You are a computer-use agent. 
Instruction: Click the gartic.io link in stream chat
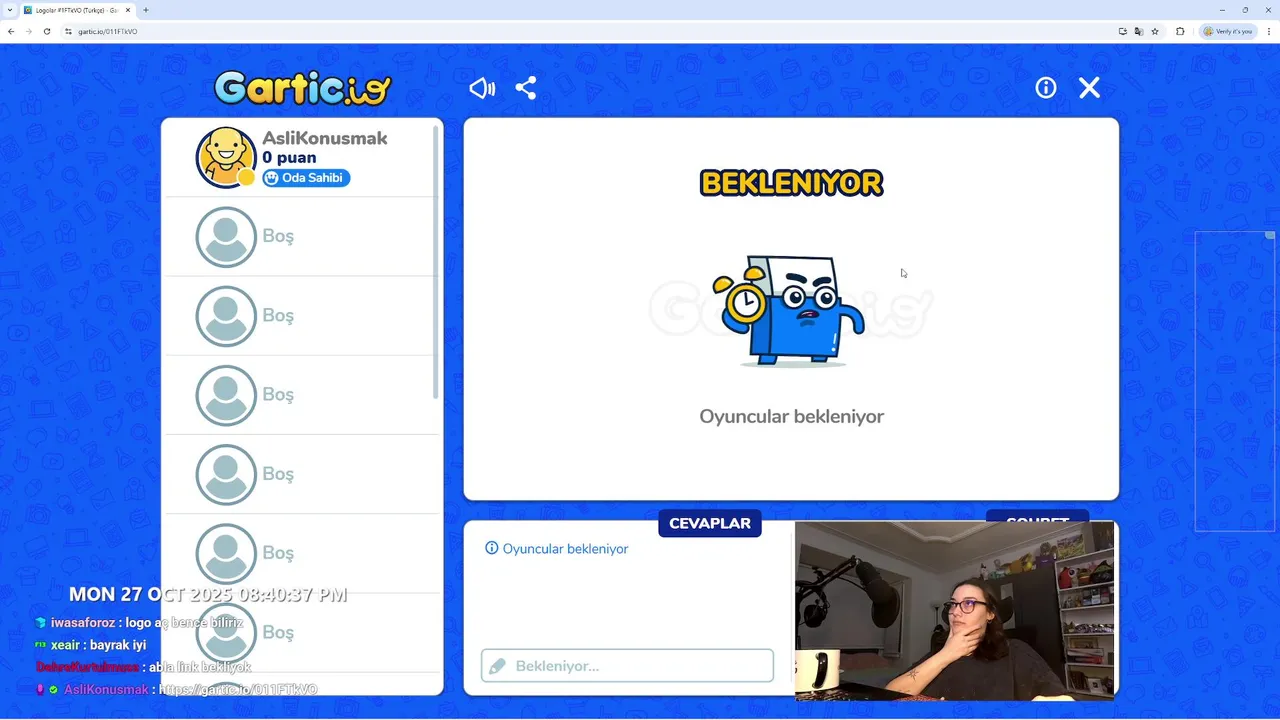[x=238, y=690]
